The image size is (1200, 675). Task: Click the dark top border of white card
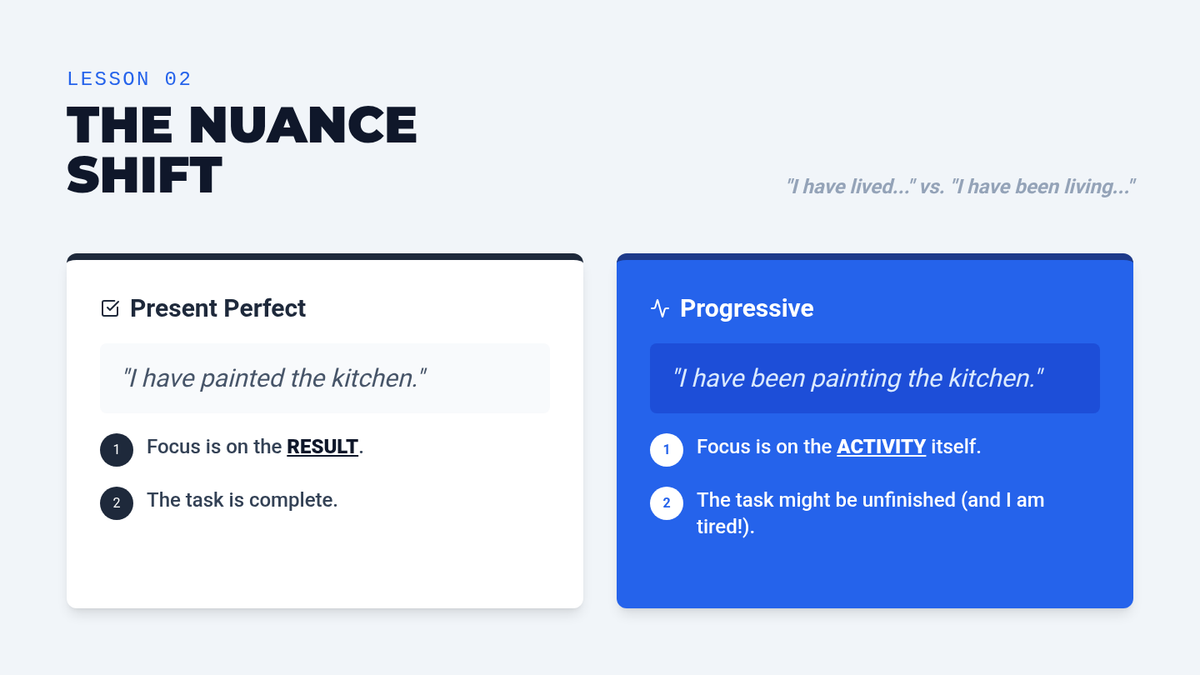324,257
